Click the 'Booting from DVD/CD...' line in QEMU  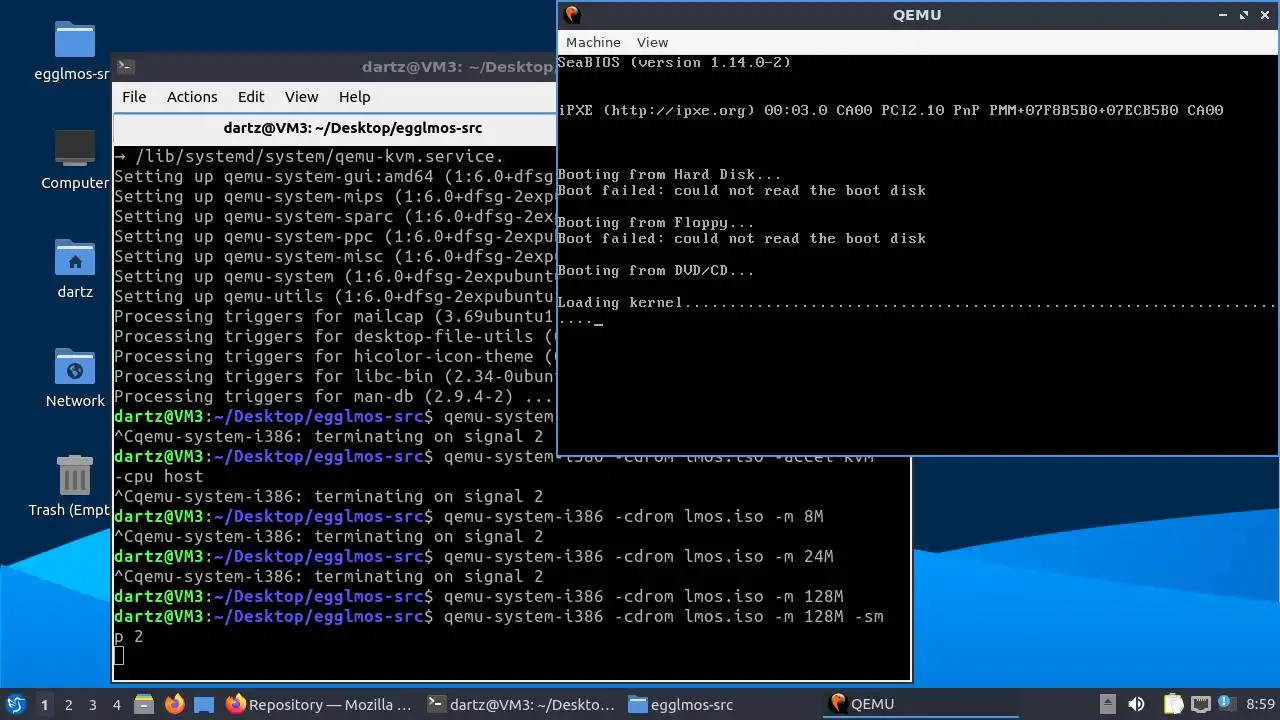pyautogui.click(x=656, y=270)
